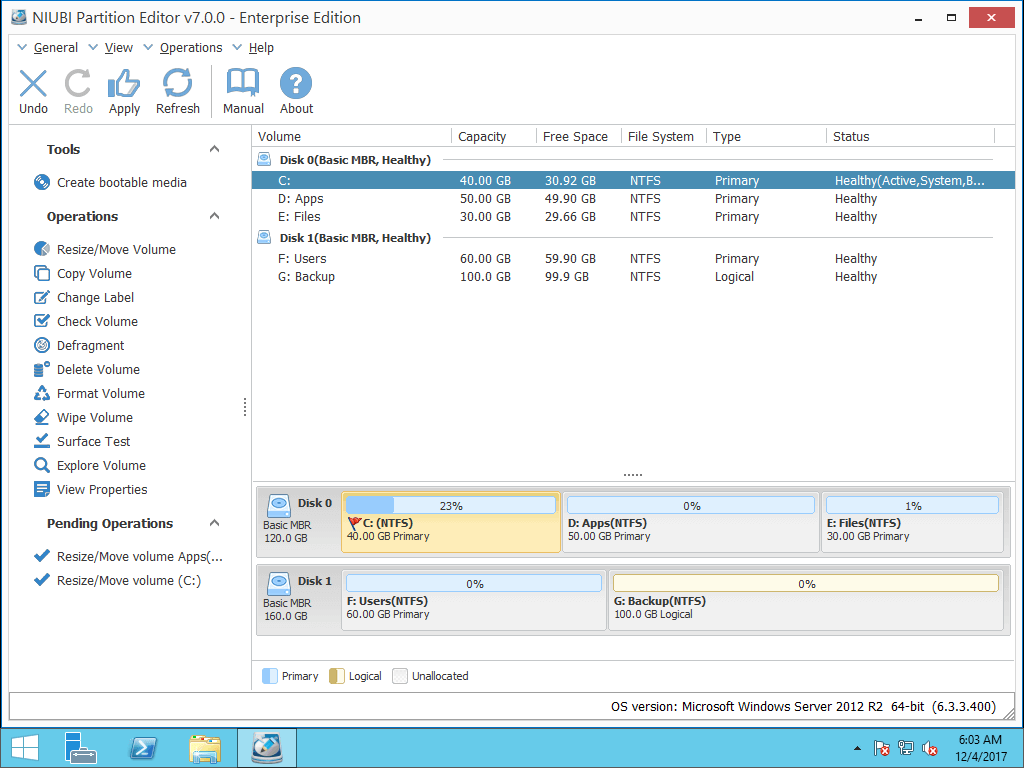Image resolution: width=1024 pixels, height=768 pixels.
Task: Click the Action Center flag tray icon
Action: click(881, 748)
